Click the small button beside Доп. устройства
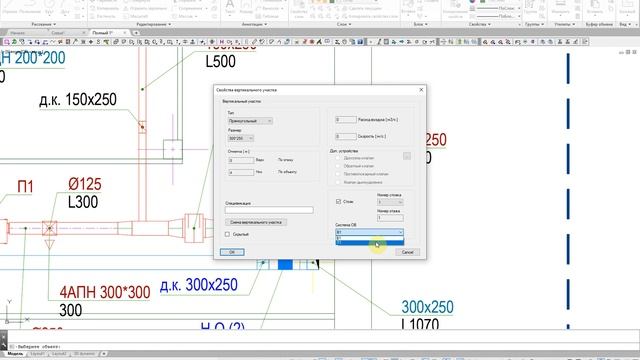This screenshot has width=640, height=360. coord(407,156)
